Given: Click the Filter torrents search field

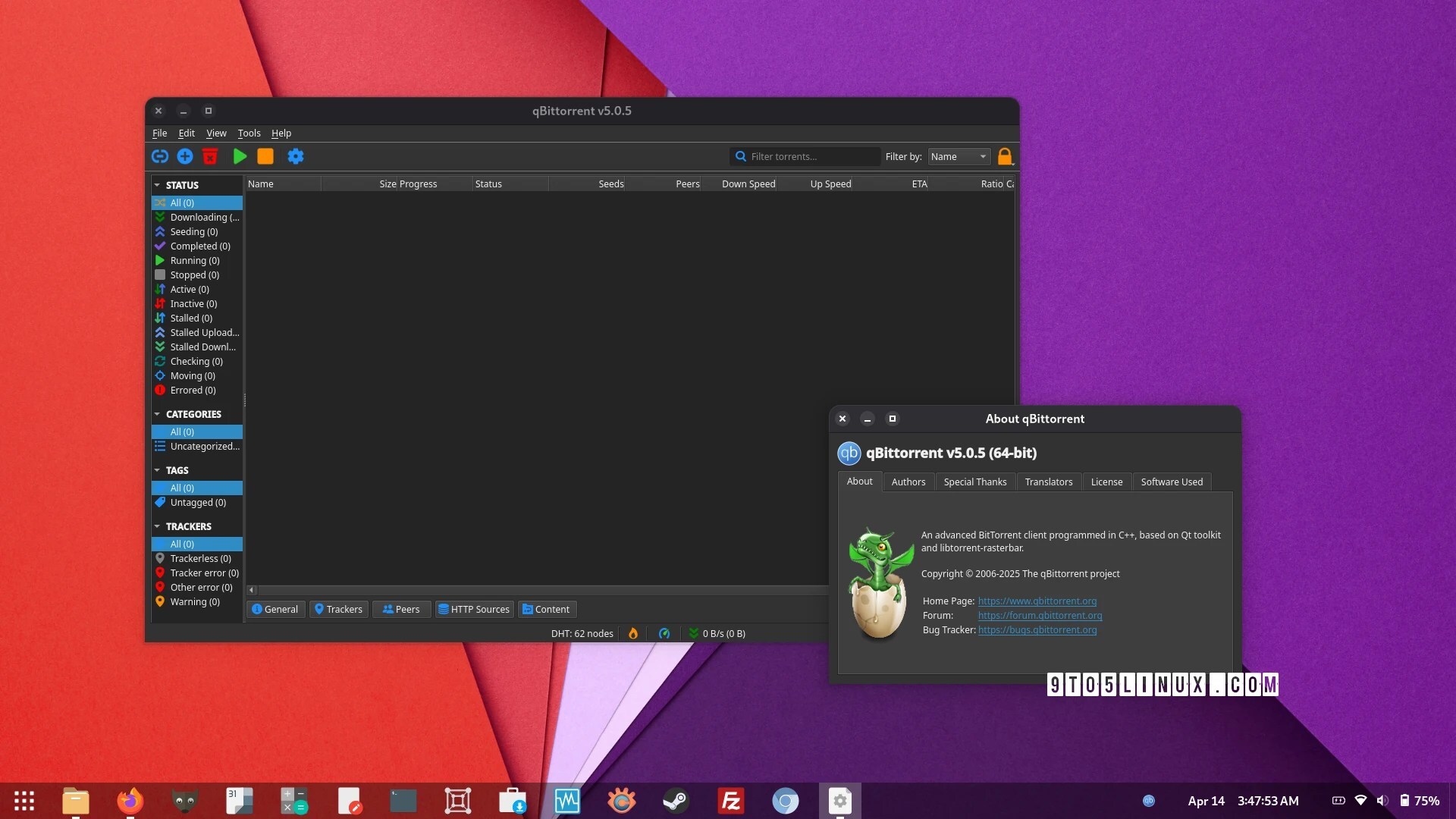Looking at the screenshot, I should (x=805, y=156).
